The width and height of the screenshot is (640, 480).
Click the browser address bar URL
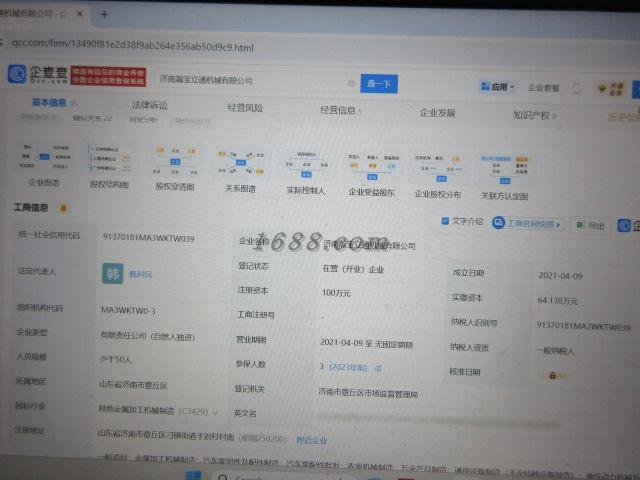[132, 45]
